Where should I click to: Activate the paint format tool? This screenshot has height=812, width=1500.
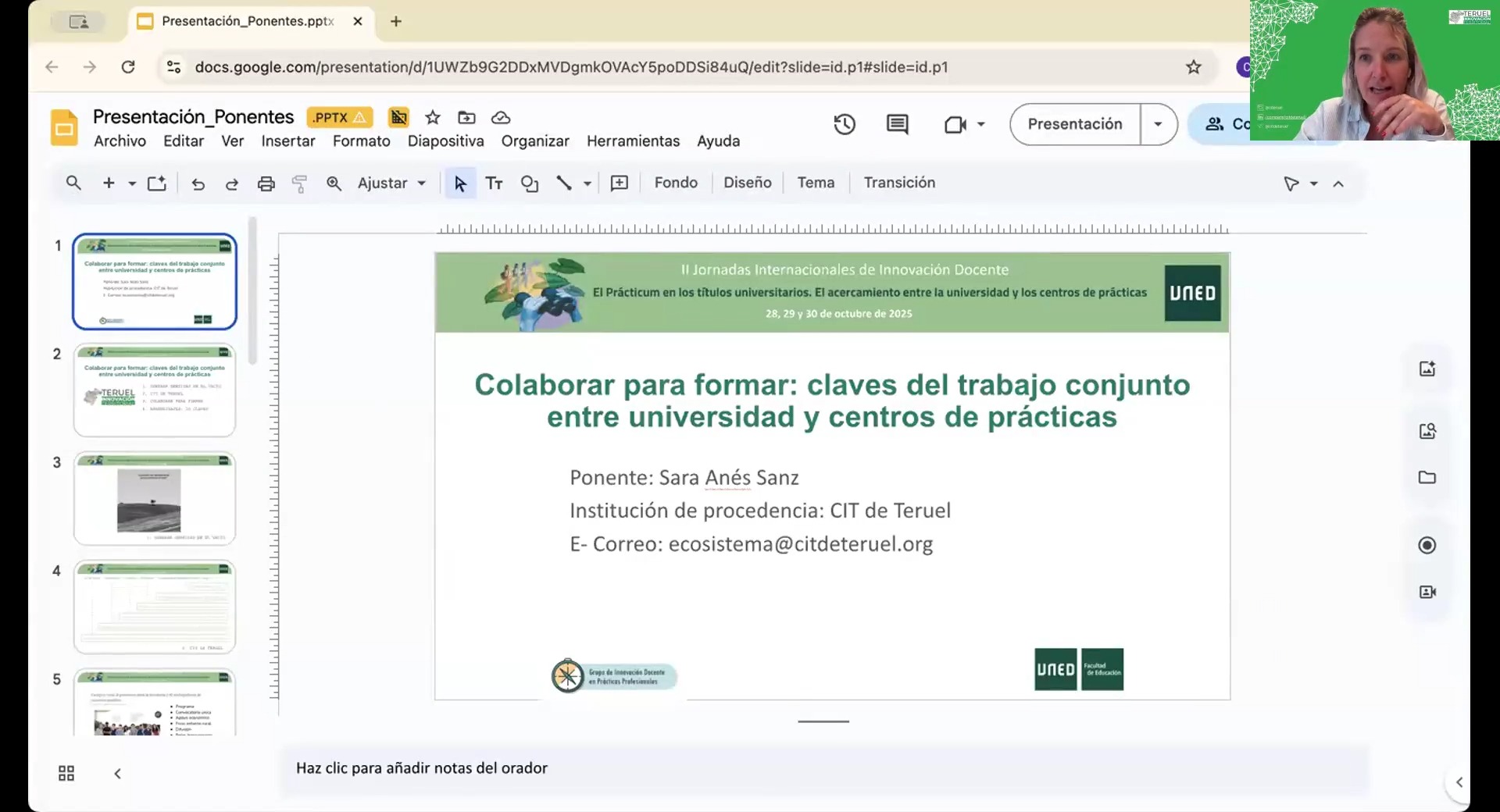tap(300, 183)
